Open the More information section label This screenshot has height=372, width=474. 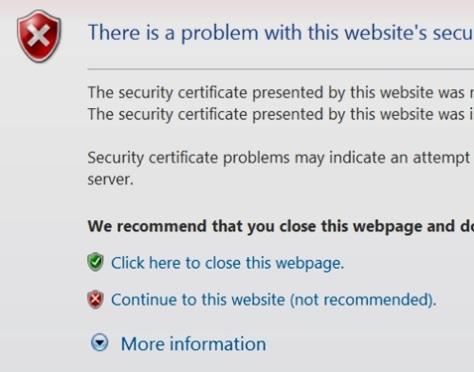[193, 344]
